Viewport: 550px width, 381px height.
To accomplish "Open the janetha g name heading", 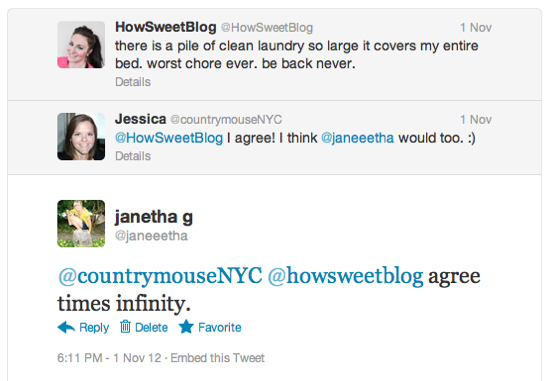I will tap(154, 218).
